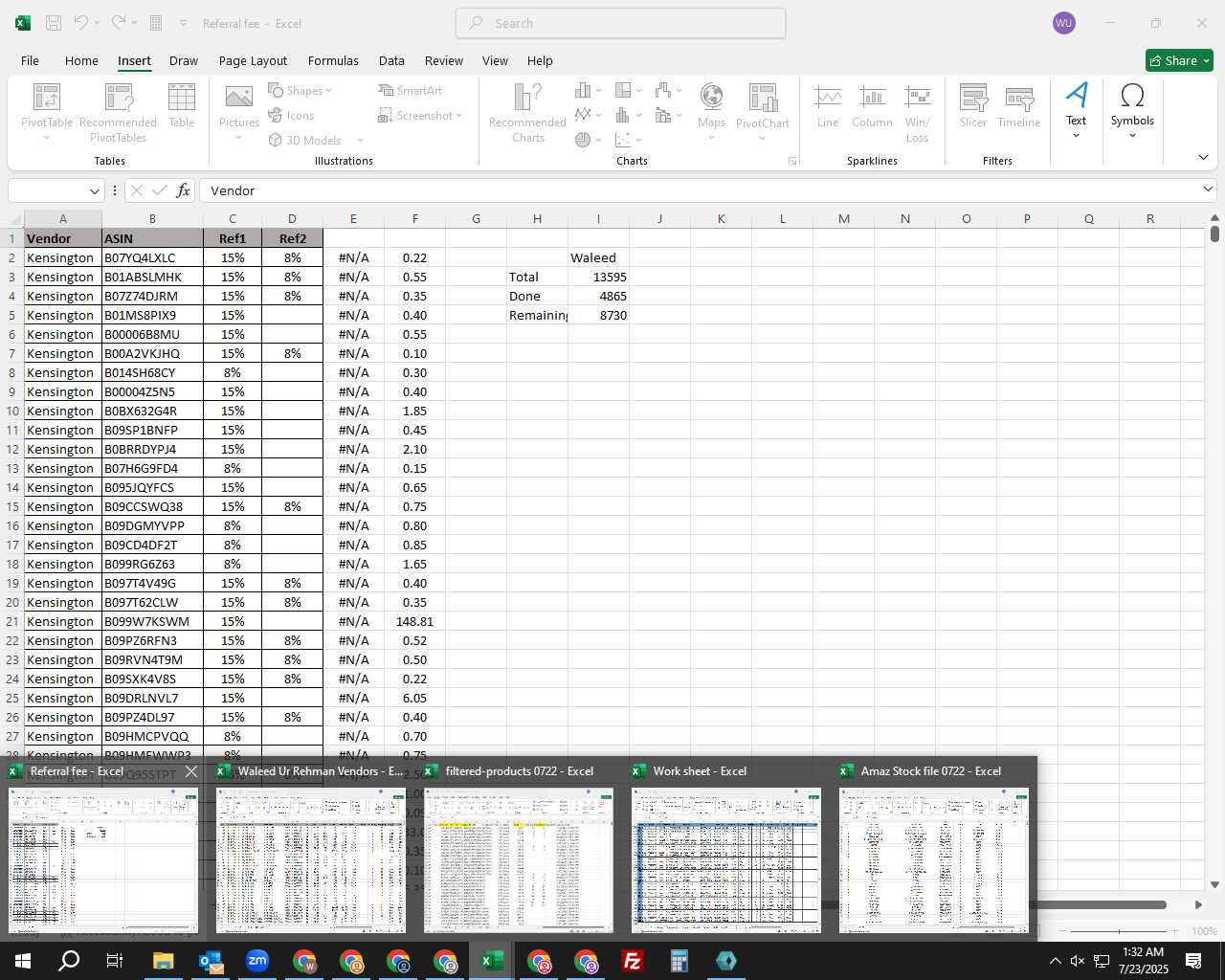Insert a Column sparkline
The width and height of the screenshot is (1225, 980).
tap(872, 105)
